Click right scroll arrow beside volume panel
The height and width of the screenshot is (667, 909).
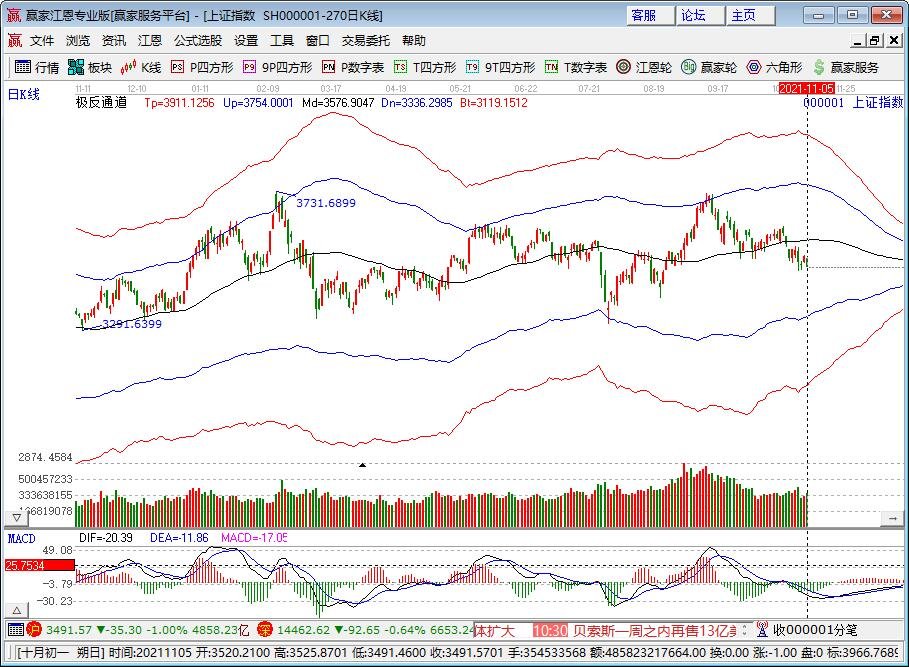[x=894, y=519]
